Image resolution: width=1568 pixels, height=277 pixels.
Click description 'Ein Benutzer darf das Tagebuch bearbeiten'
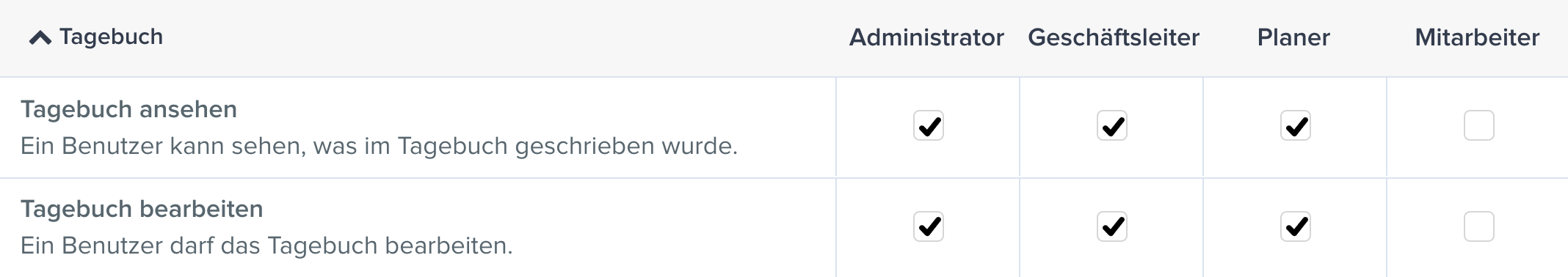266,245
